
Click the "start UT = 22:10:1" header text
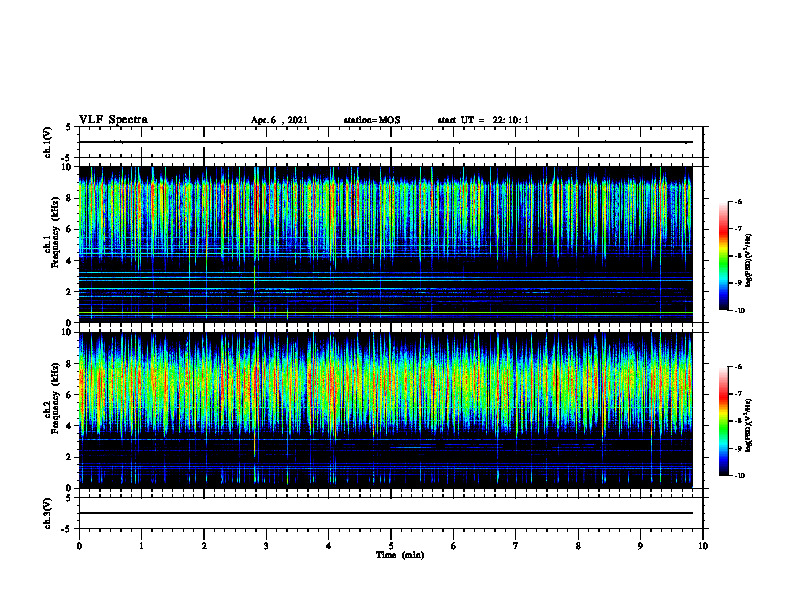coord(483,120)
